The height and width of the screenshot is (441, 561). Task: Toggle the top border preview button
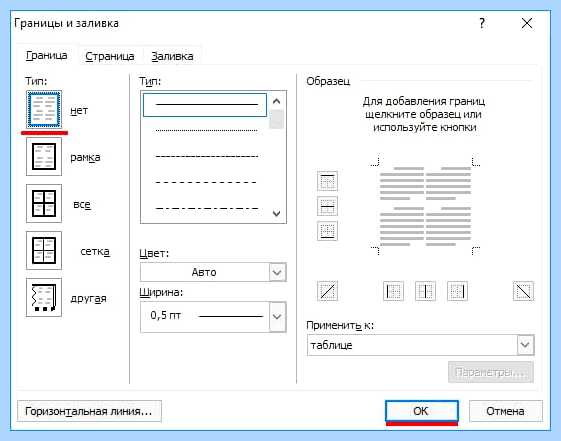click(327, 181)
